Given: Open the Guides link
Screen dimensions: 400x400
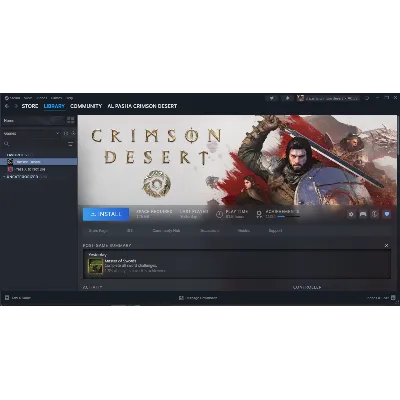Looking at the screenshot, I should (244, 231).
